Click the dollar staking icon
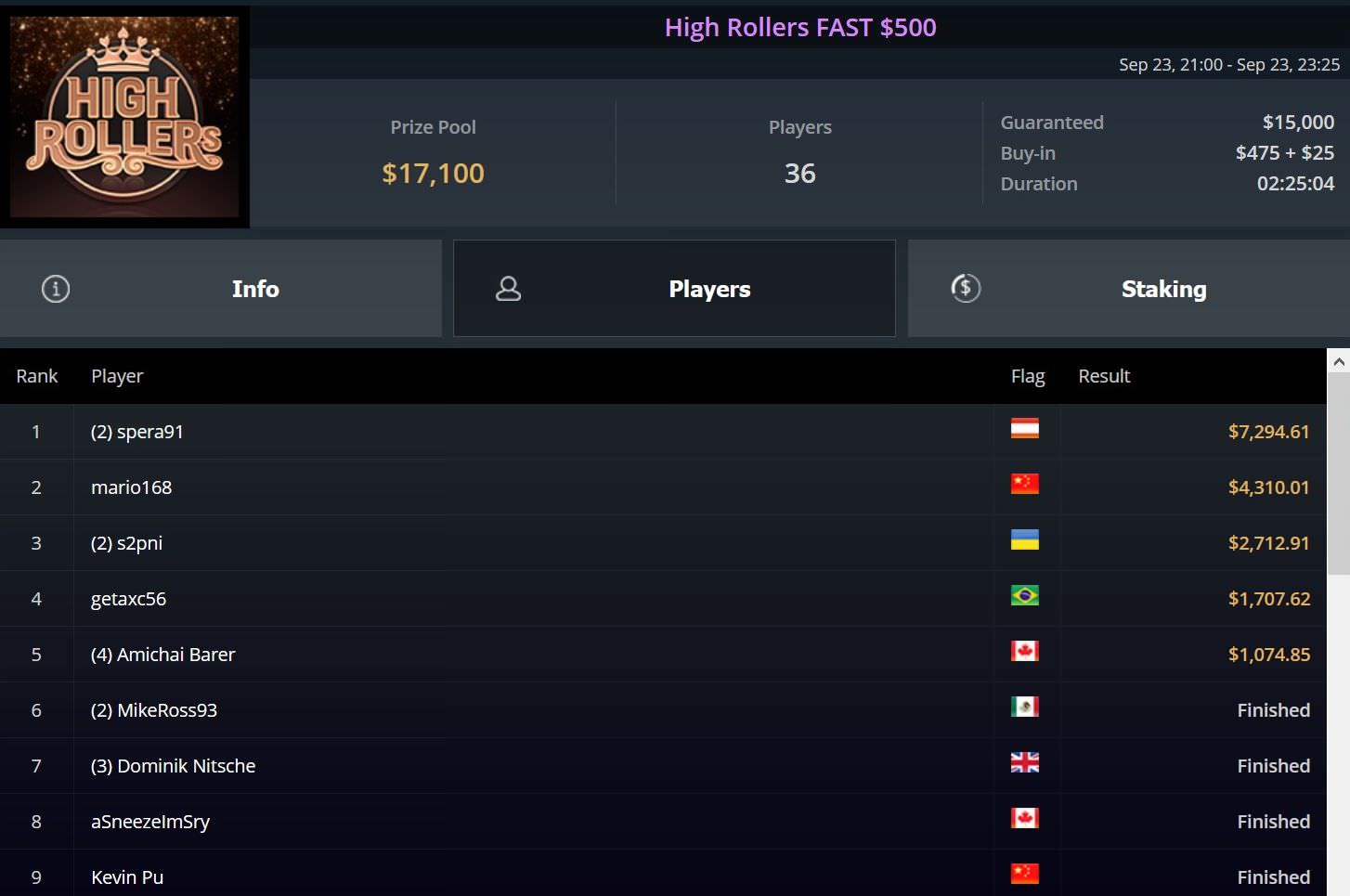 coord(966,288)
